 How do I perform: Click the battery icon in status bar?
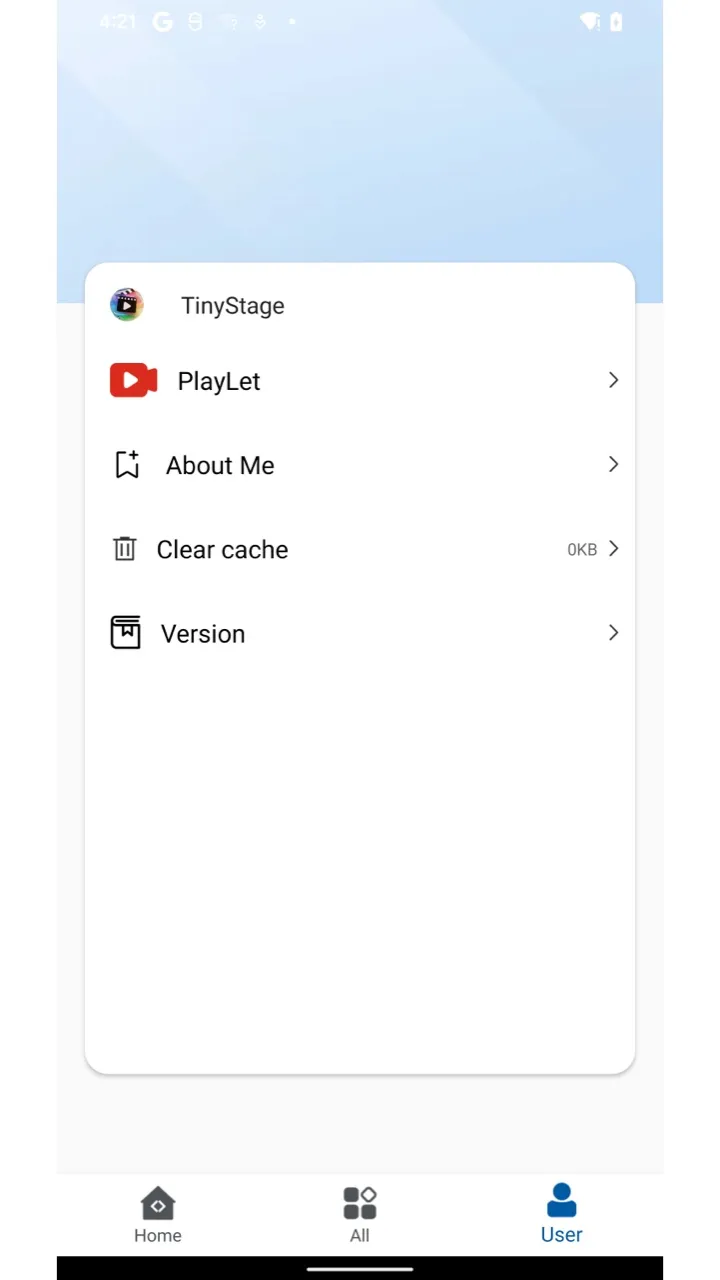(x=616, y=22)
